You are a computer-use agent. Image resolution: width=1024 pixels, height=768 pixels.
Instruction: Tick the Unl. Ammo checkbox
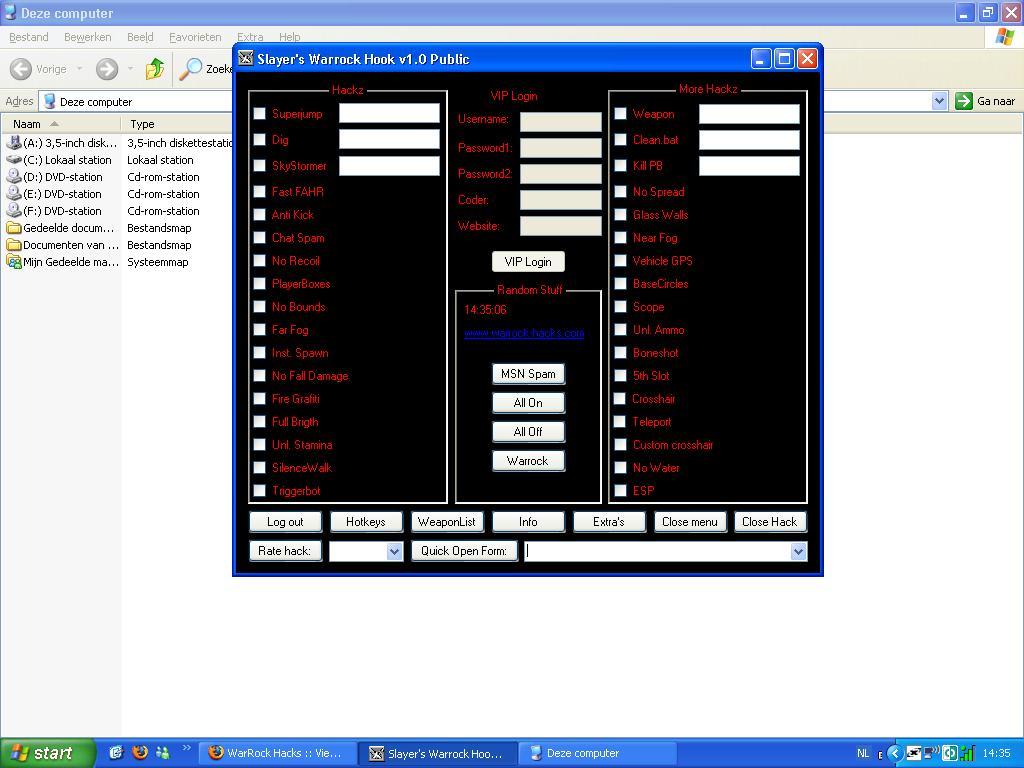point(620,330)
